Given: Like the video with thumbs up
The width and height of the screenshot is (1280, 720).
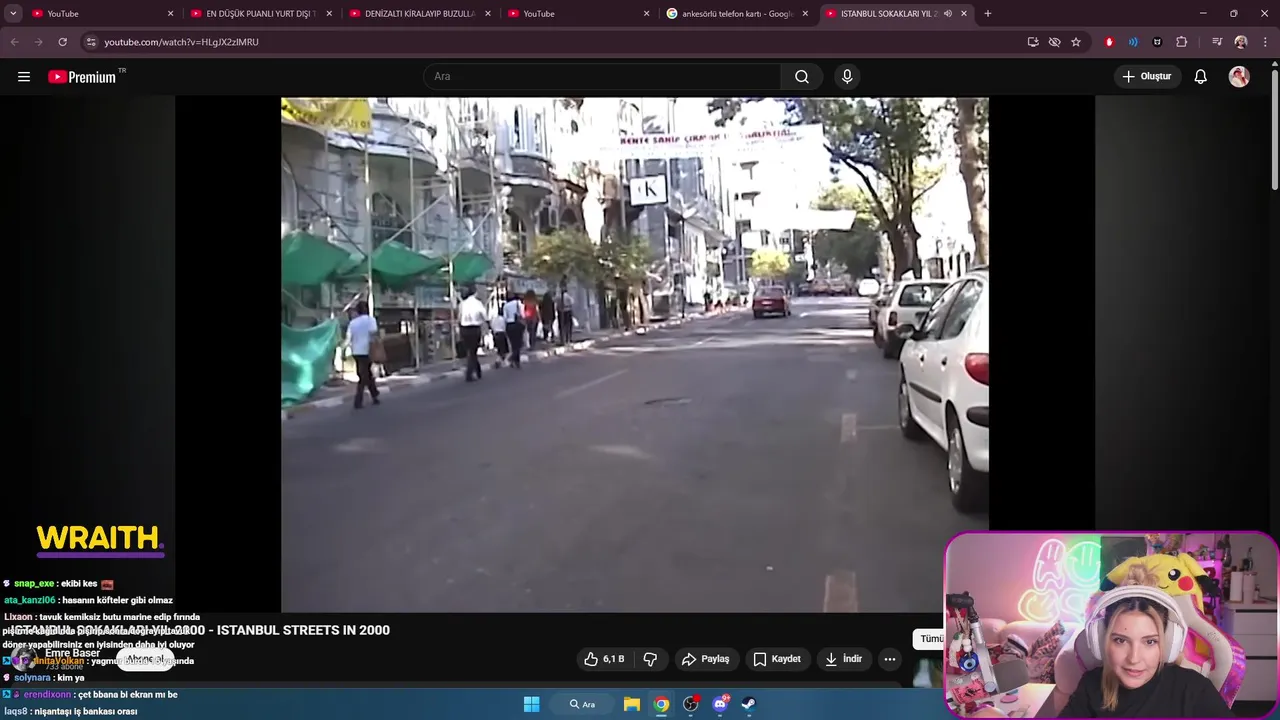Looking at the screenshot, I should [x=604, y=659].
